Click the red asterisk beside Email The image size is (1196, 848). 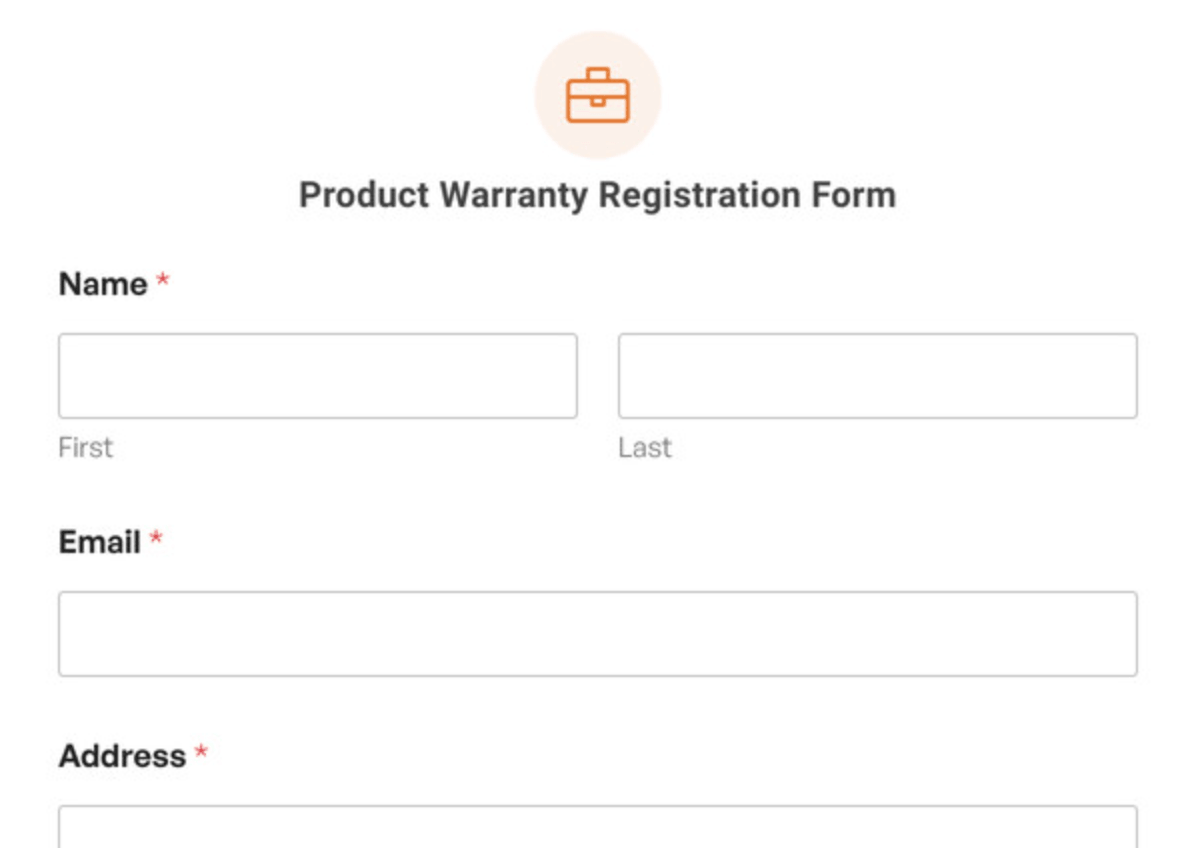156,538
